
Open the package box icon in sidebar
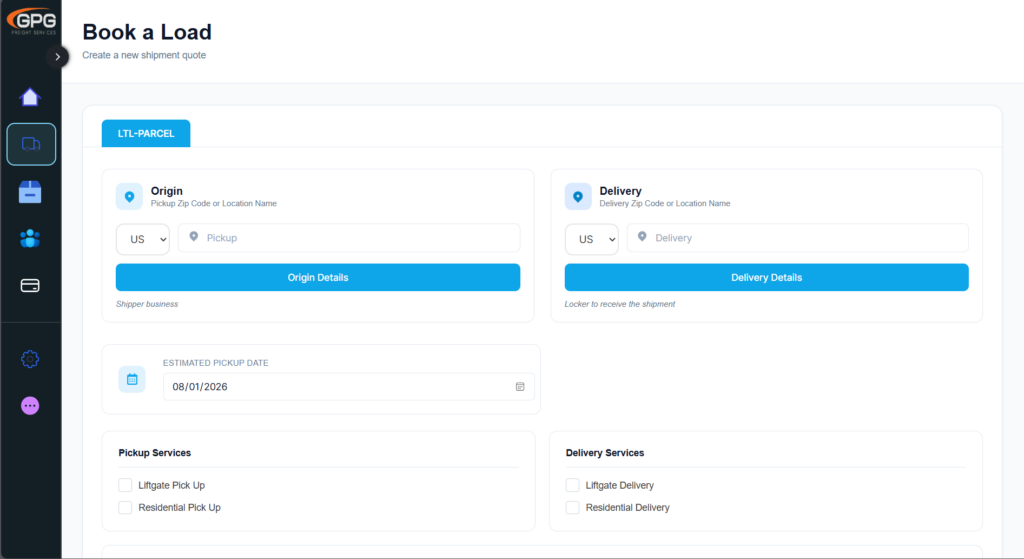(x=30, y=192)
